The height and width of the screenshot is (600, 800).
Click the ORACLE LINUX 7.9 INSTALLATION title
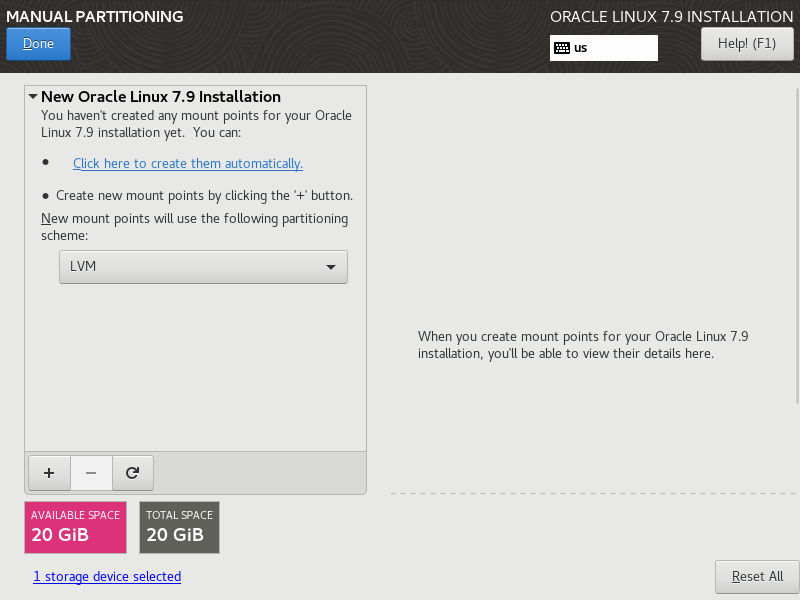click(x=671, y=16)
